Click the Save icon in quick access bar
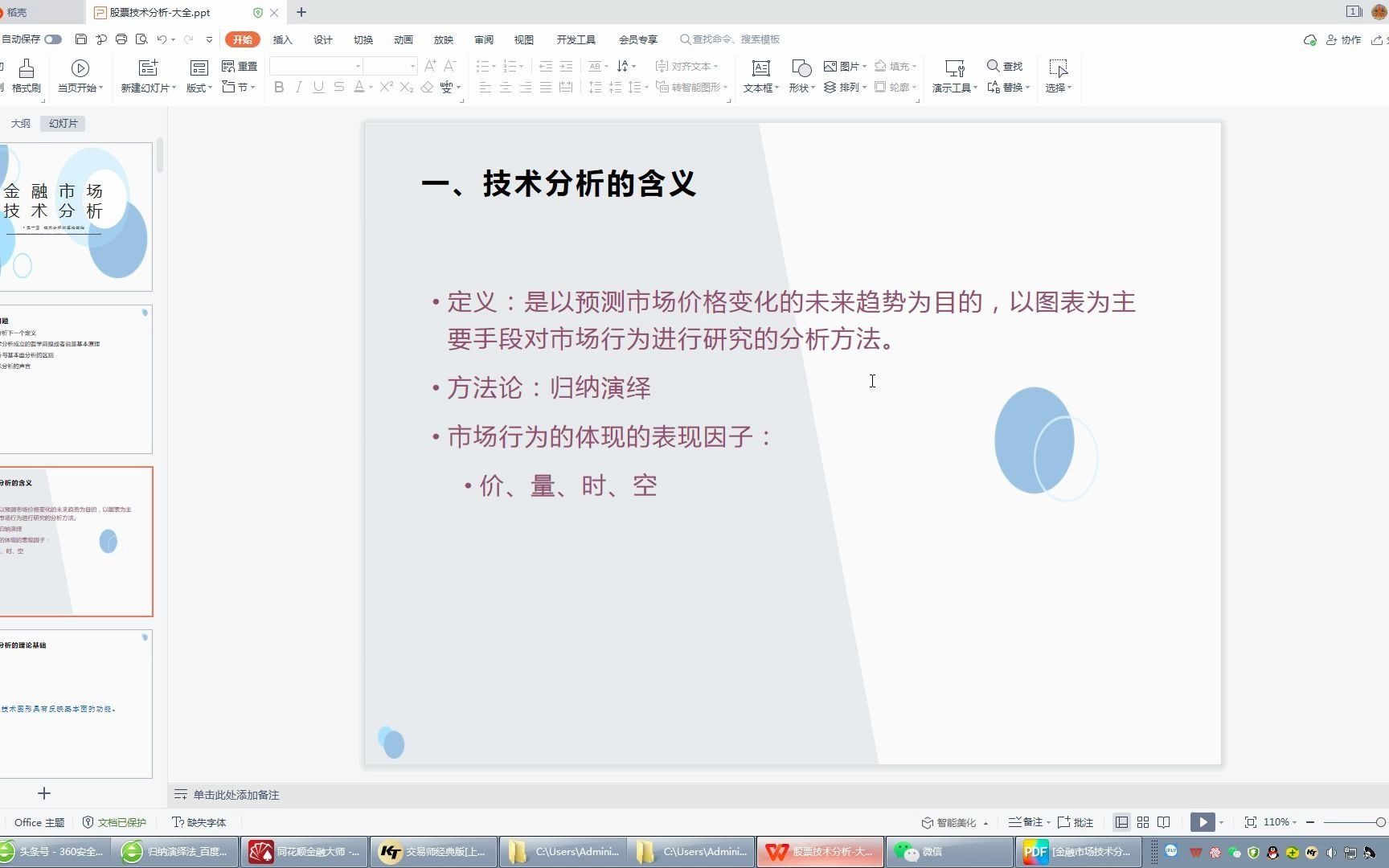The image size is (1389, 868). coord(80,39)
